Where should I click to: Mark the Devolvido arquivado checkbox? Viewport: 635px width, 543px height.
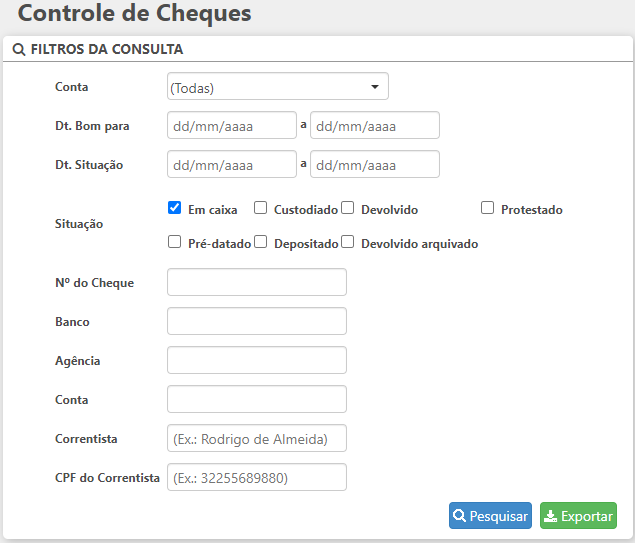(x=348, y=242)
